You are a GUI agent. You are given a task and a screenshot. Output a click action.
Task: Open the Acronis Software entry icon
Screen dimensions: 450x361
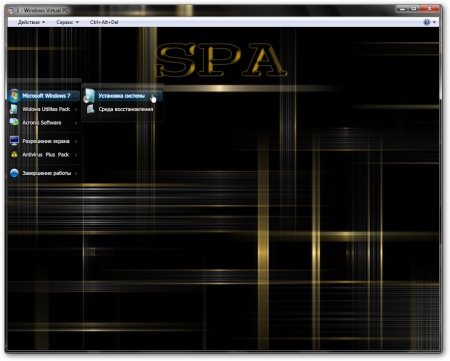click(x=14, y=122)
